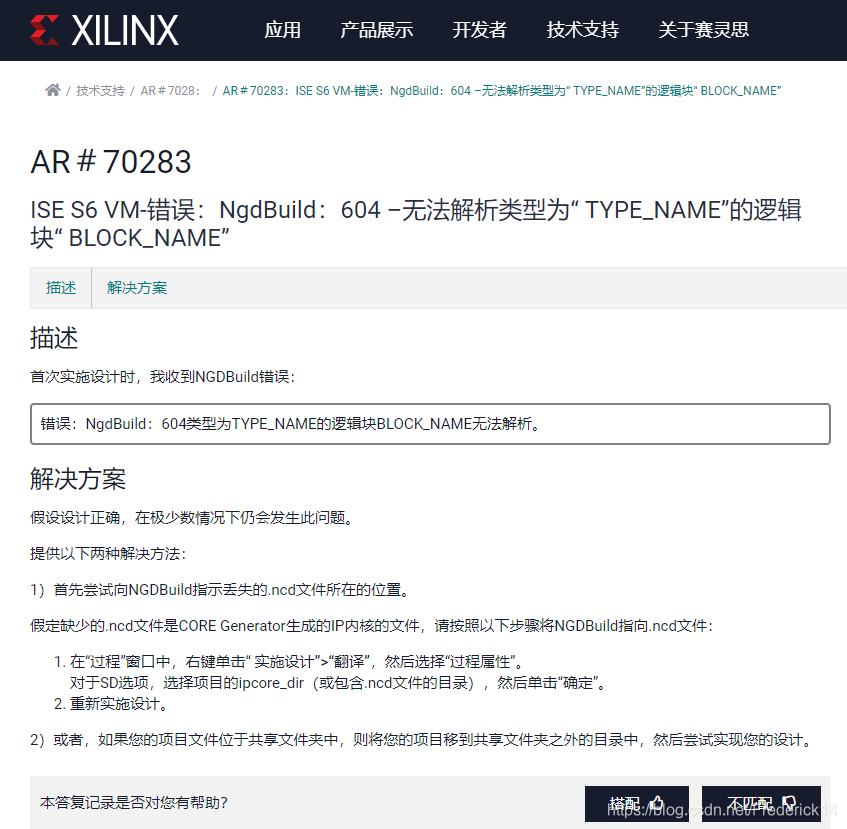This screenshot has height=829, width=847.
Task: Click the AR # 70283 heading
Action: (111, 161)
